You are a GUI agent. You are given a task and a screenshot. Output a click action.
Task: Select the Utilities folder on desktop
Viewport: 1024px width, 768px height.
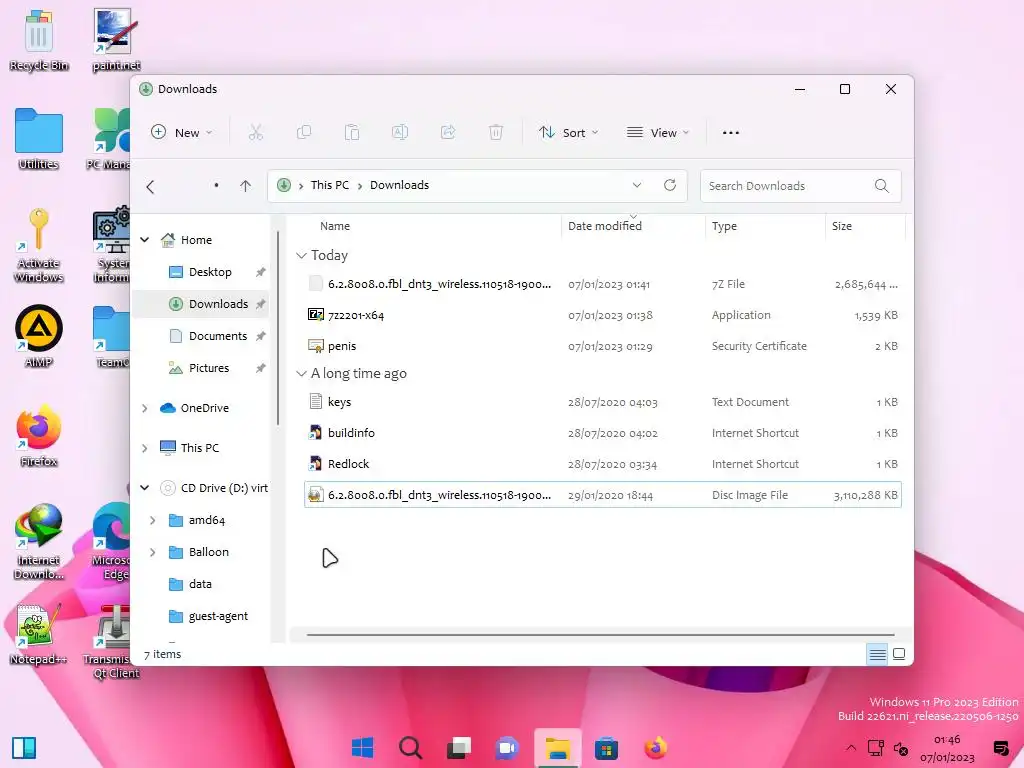tap(39, 138)
